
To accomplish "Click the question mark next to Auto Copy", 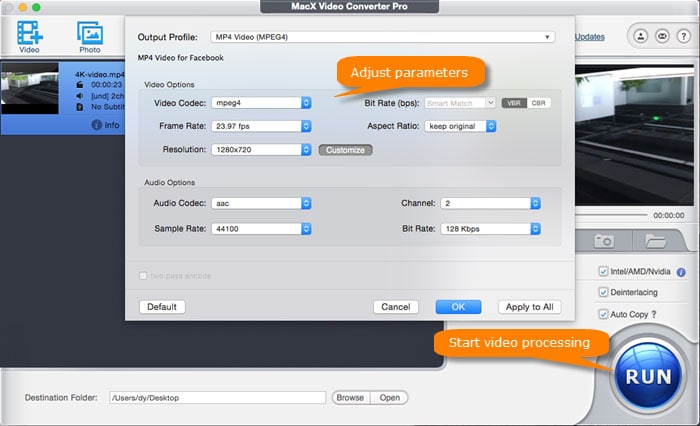I will (x=654, y=314).
